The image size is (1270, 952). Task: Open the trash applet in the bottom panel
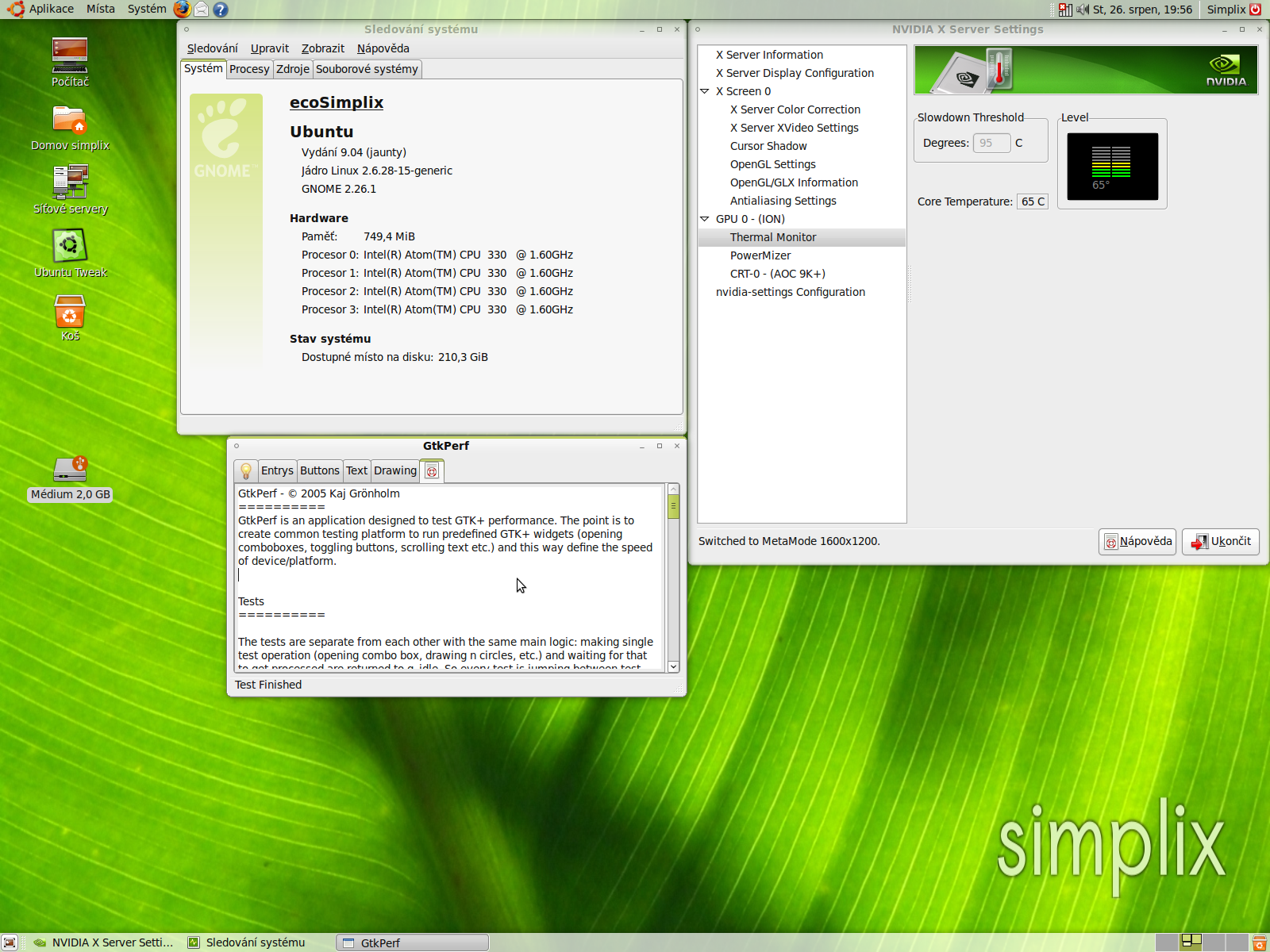coord(1260,942)
